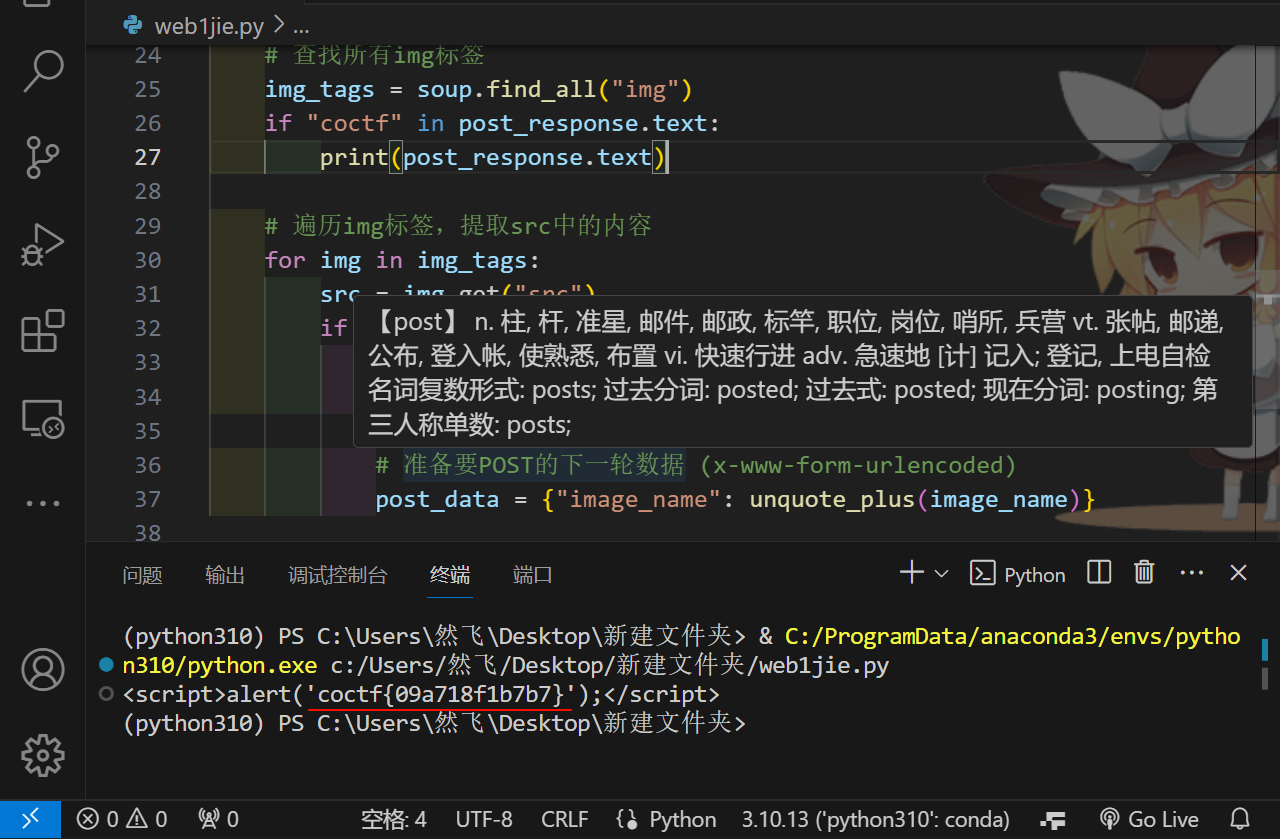The height and width of the screenshot is (839, 1280).
Task: Open the Remote Explorer view
Action: point(42,418)
